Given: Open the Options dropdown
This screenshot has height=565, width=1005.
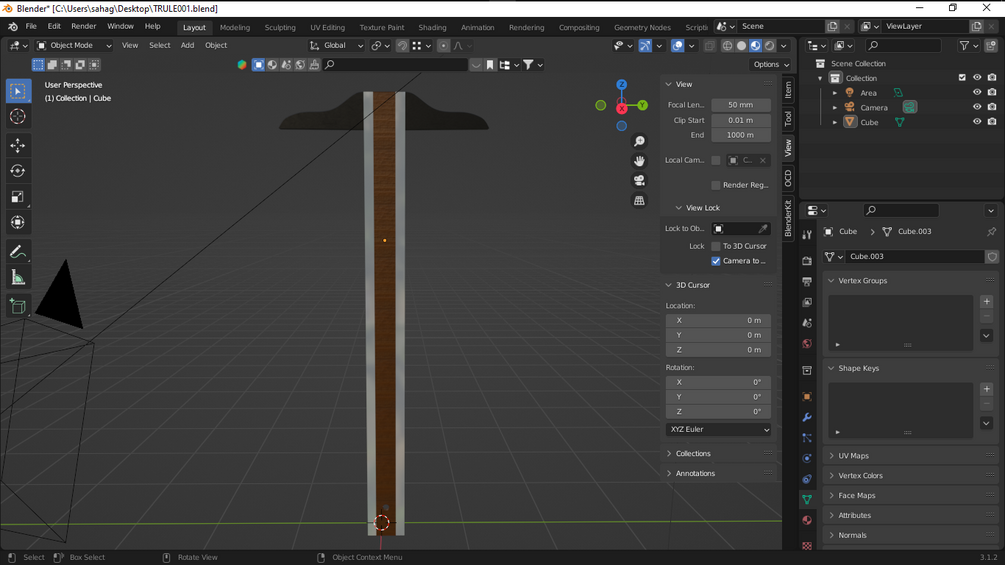Looking at the screenshot, I should 770,65.
